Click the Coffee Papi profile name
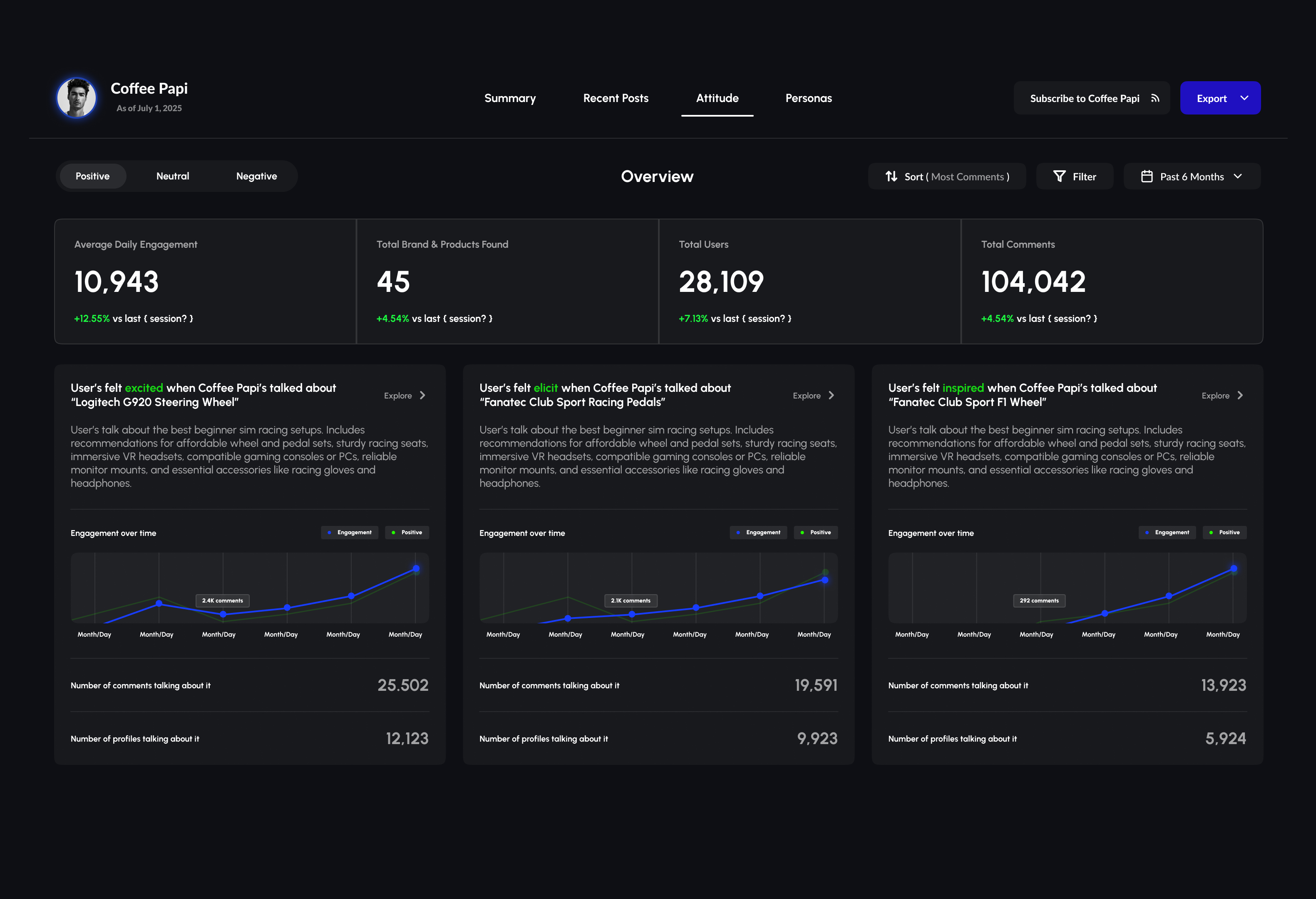The width and height of the screenshot is (1316, 899). (149, 88)
